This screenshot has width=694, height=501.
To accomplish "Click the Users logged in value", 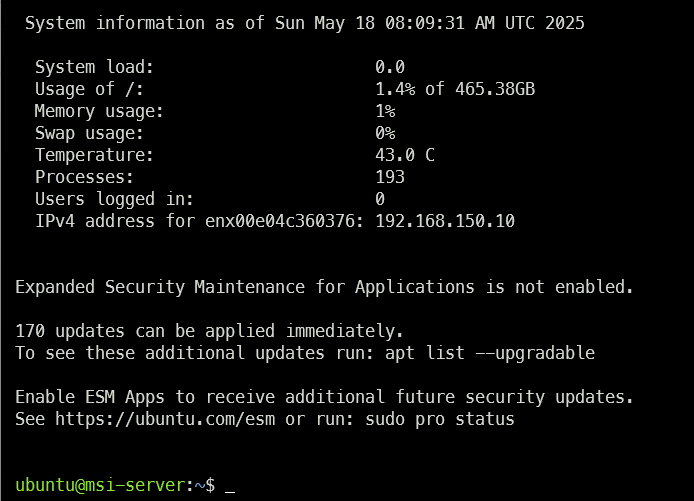I will click(380, 199).
